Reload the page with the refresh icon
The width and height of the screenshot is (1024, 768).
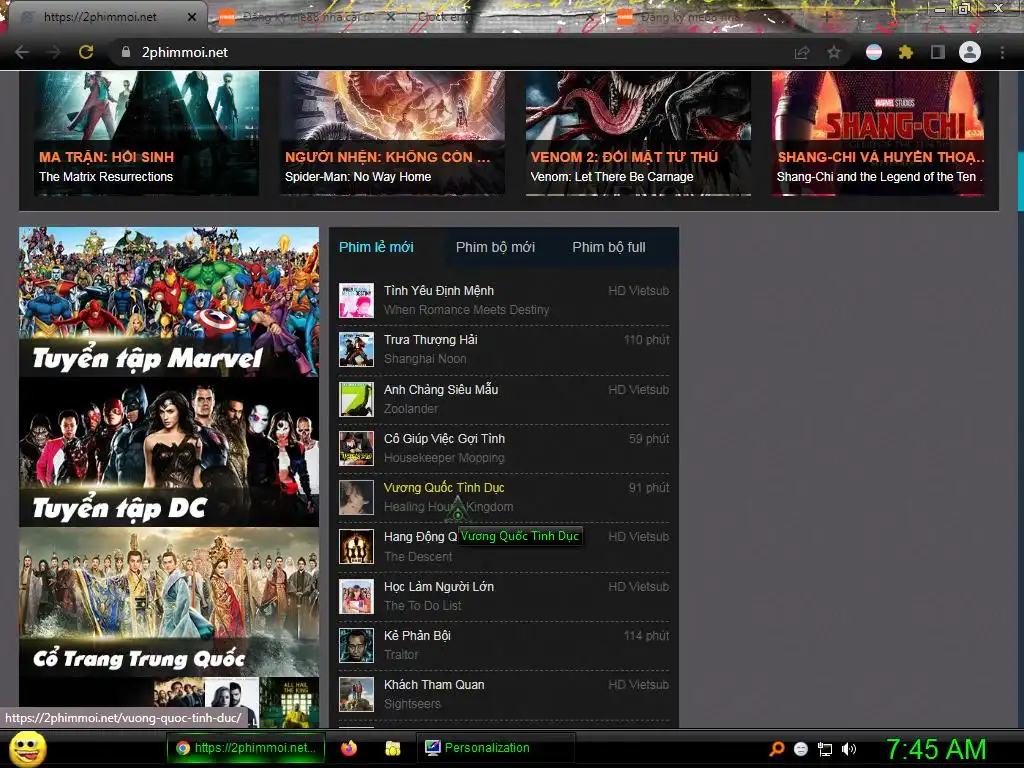(86, 52)
